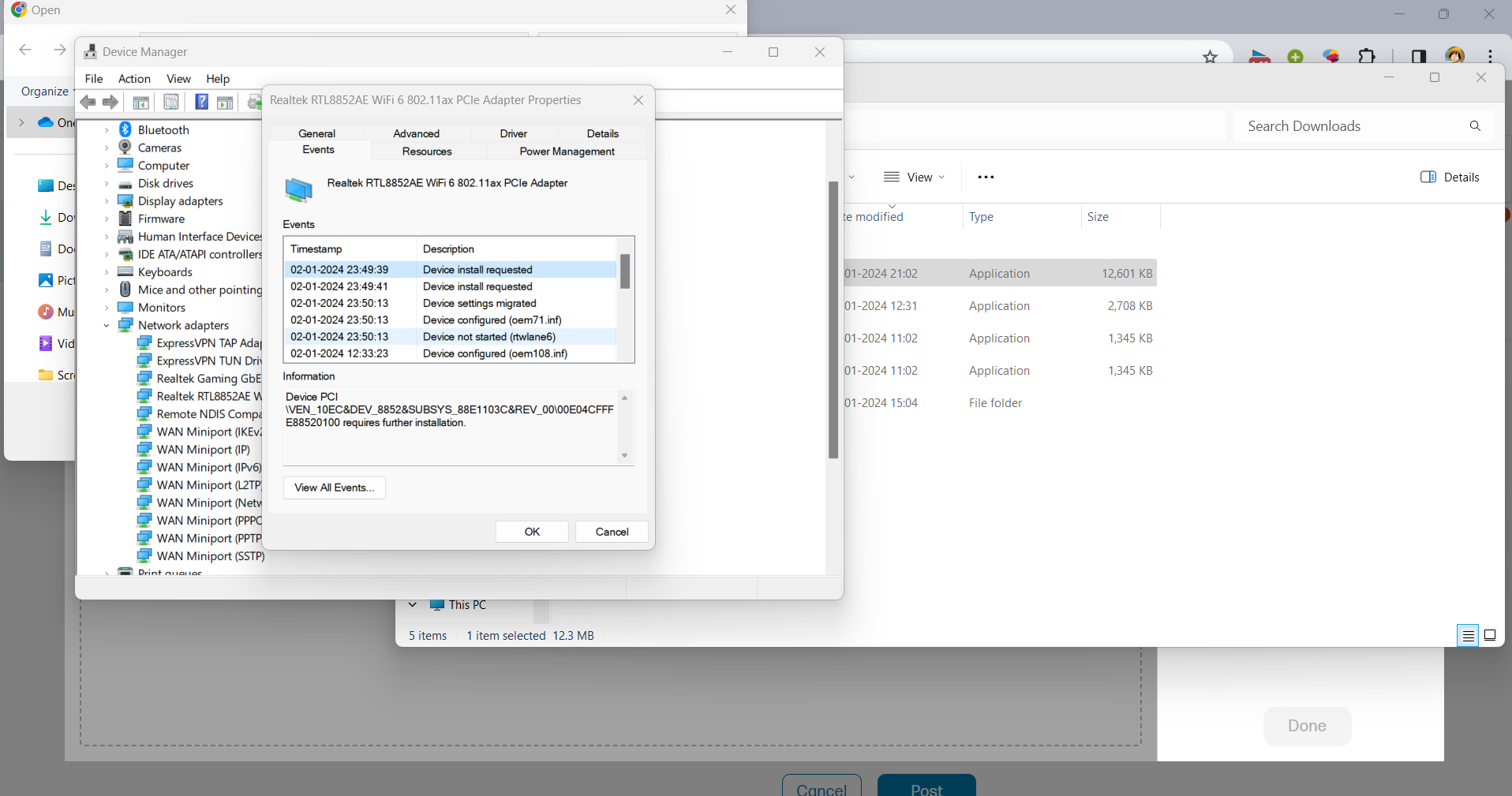
Task: Switch to large icons layout in status bar
Action: [1491, 635]
